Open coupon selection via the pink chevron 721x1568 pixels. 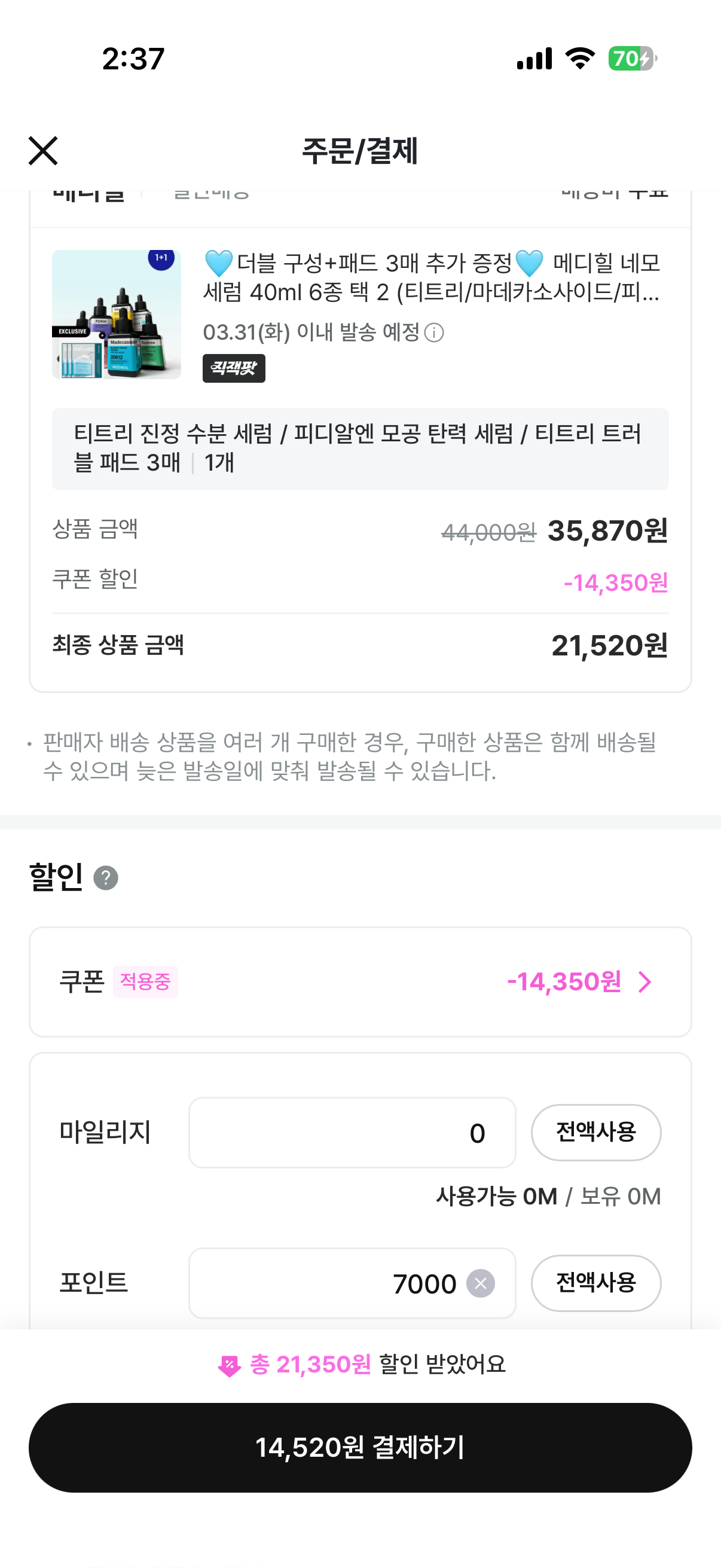(x=645, y=981)
